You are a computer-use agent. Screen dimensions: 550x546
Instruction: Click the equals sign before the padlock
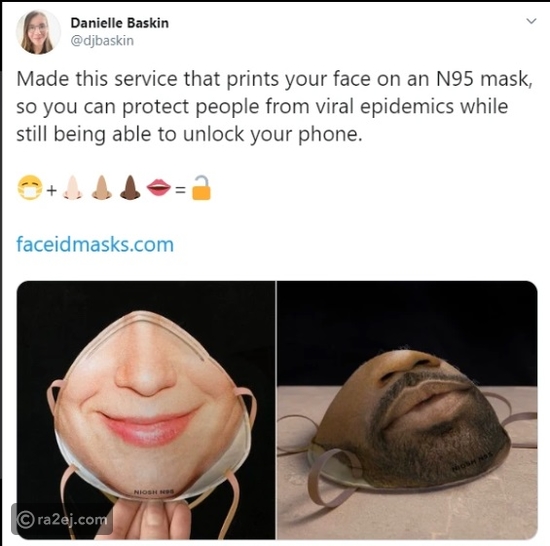[180, 190]
